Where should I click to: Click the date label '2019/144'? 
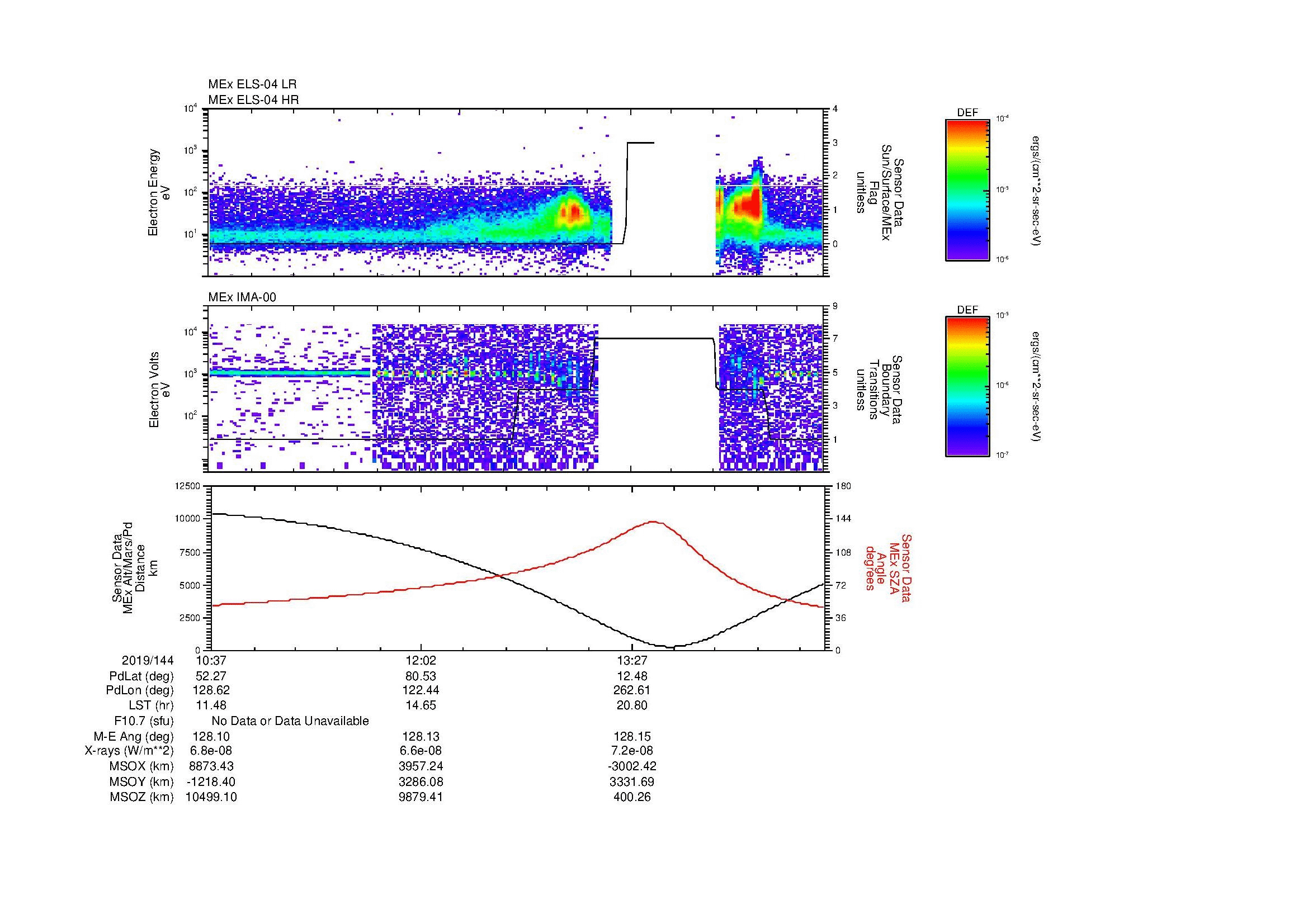[x=148, y=660]
